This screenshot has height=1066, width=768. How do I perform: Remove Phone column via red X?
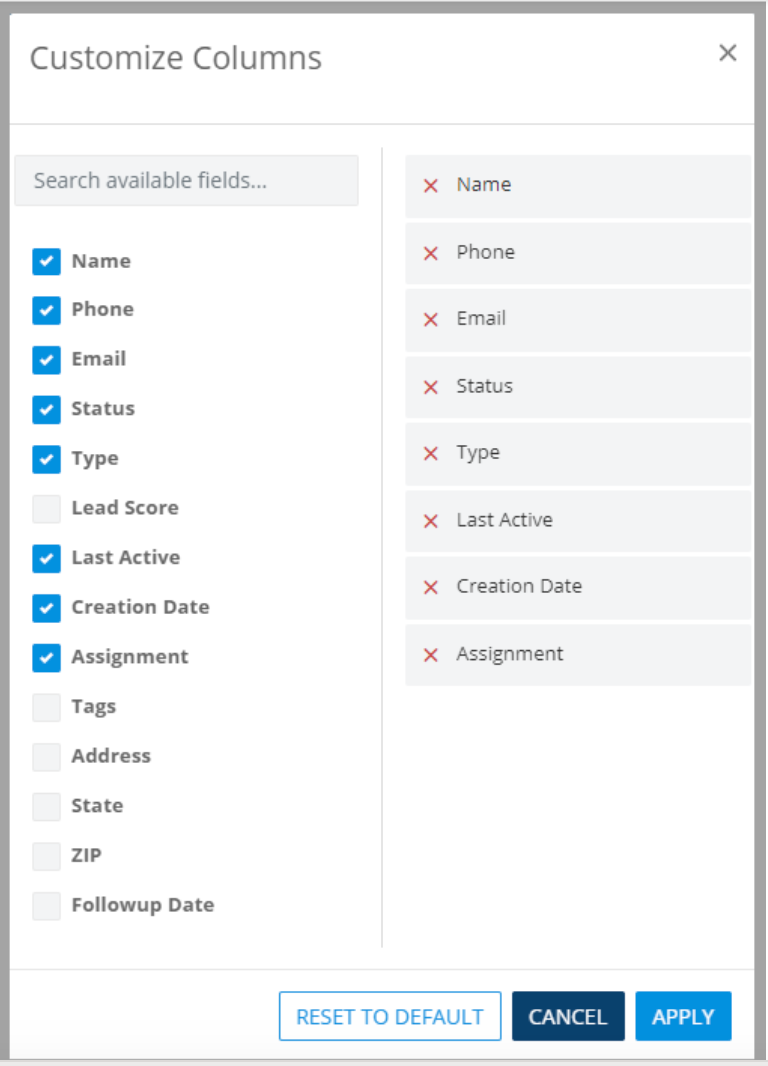(431, 254)
